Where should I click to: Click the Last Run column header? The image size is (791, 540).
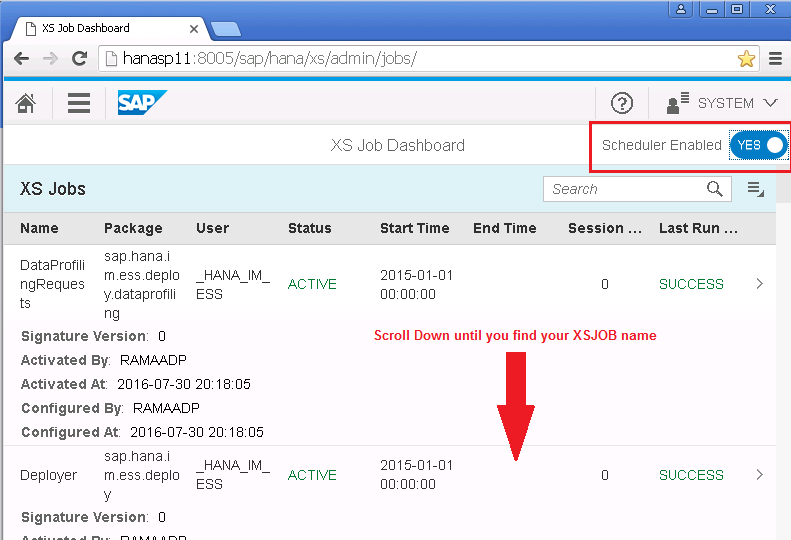pyautogui.click(x=698, y=228)
